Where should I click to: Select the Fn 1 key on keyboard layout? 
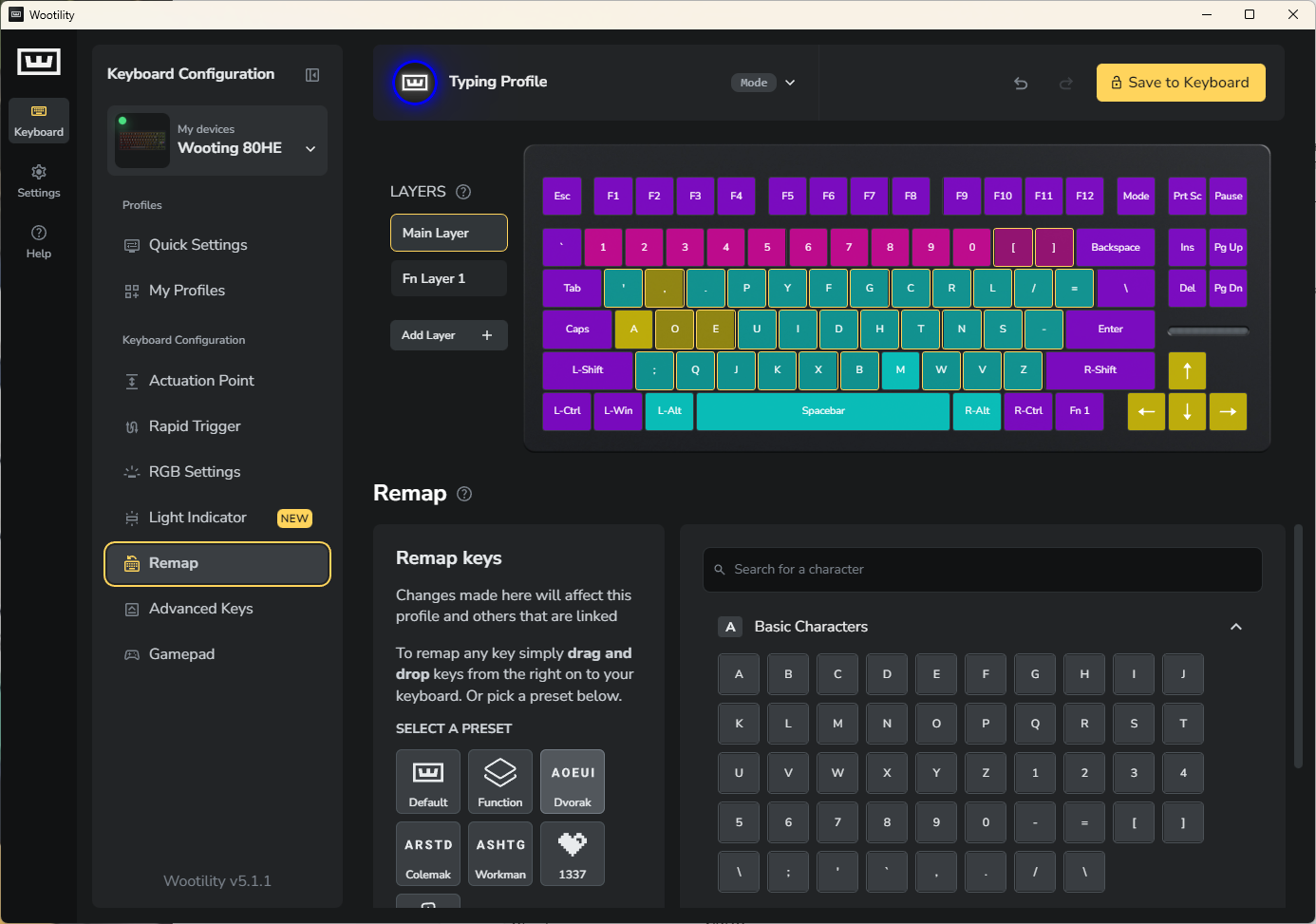click(x=1080, y=411)
